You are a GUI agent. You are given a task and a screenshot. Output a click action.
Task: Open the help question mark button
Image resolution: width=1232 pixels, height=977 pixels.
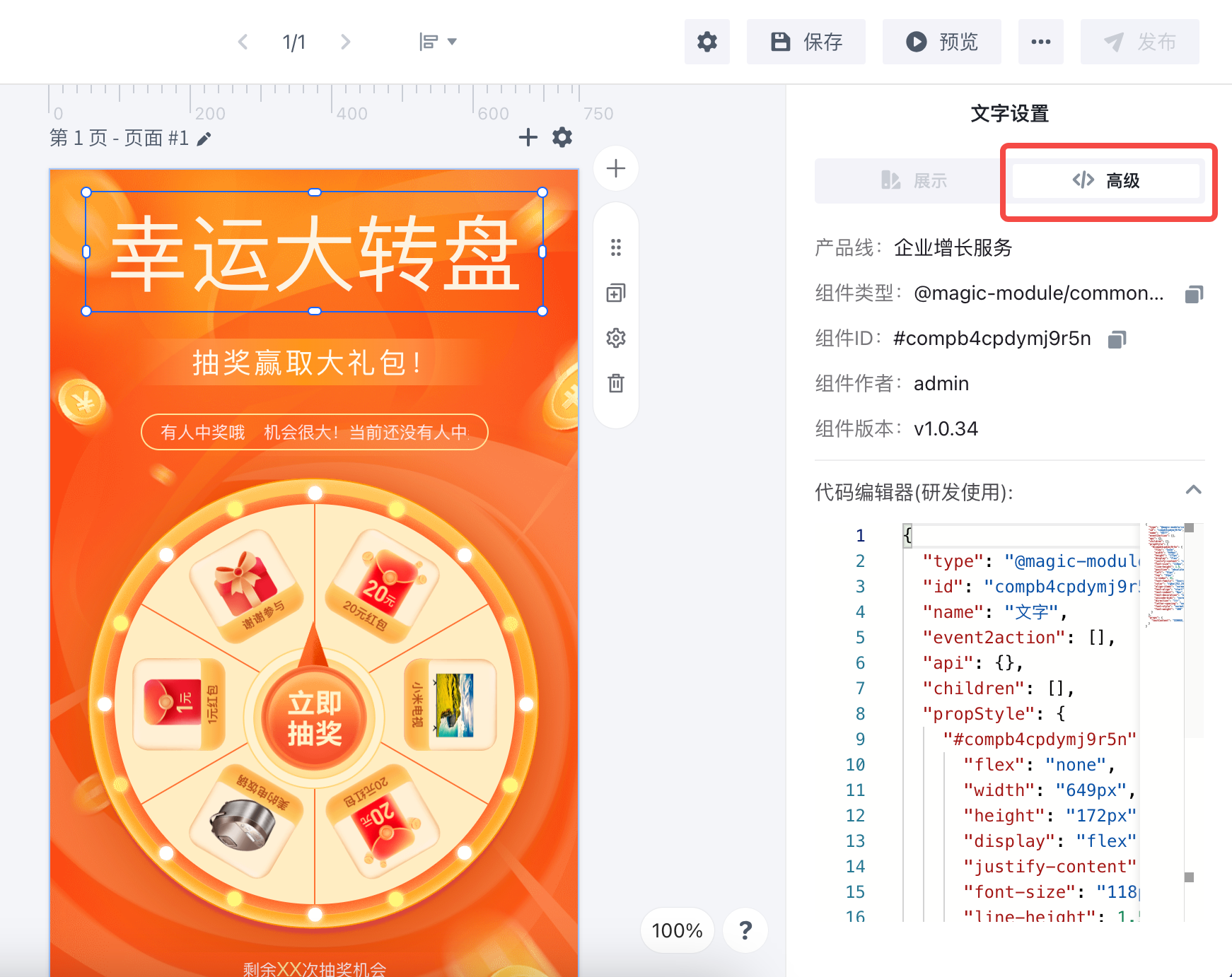[745, 930]
